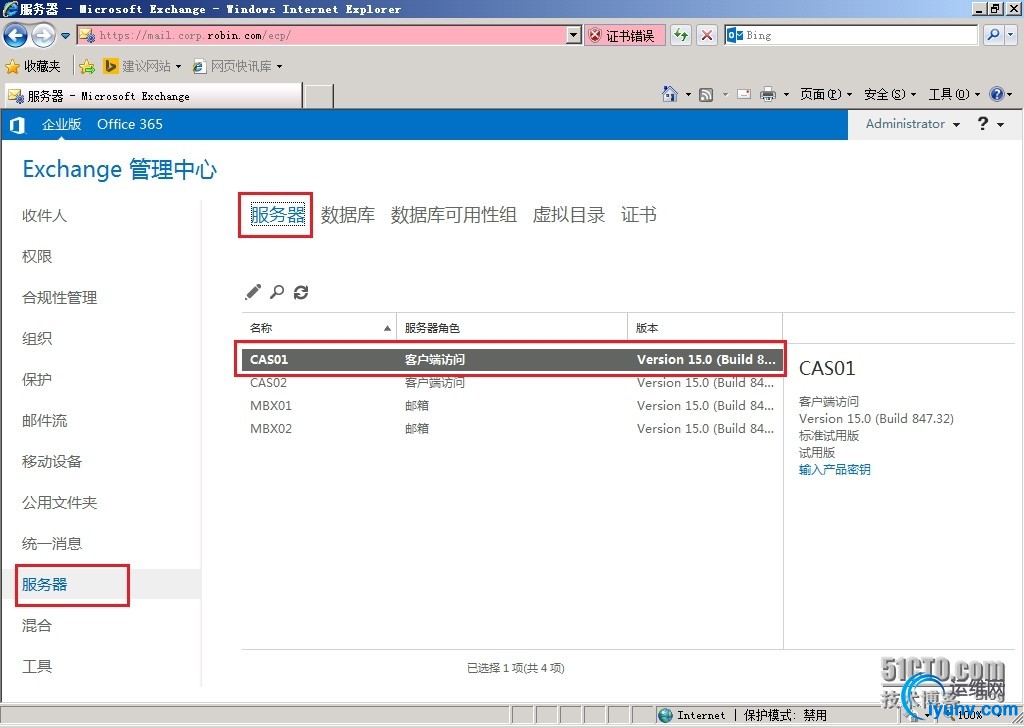Click the Office 365 link in header
Viewport: 1024px width, 728px height.
click(x=130, y=124)
